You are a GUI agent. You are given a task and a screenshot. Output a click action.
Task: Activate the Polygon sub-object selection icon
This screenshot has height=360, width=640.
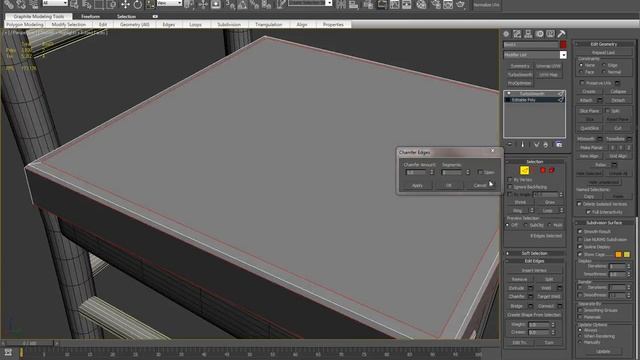click(x=543, y=170)
